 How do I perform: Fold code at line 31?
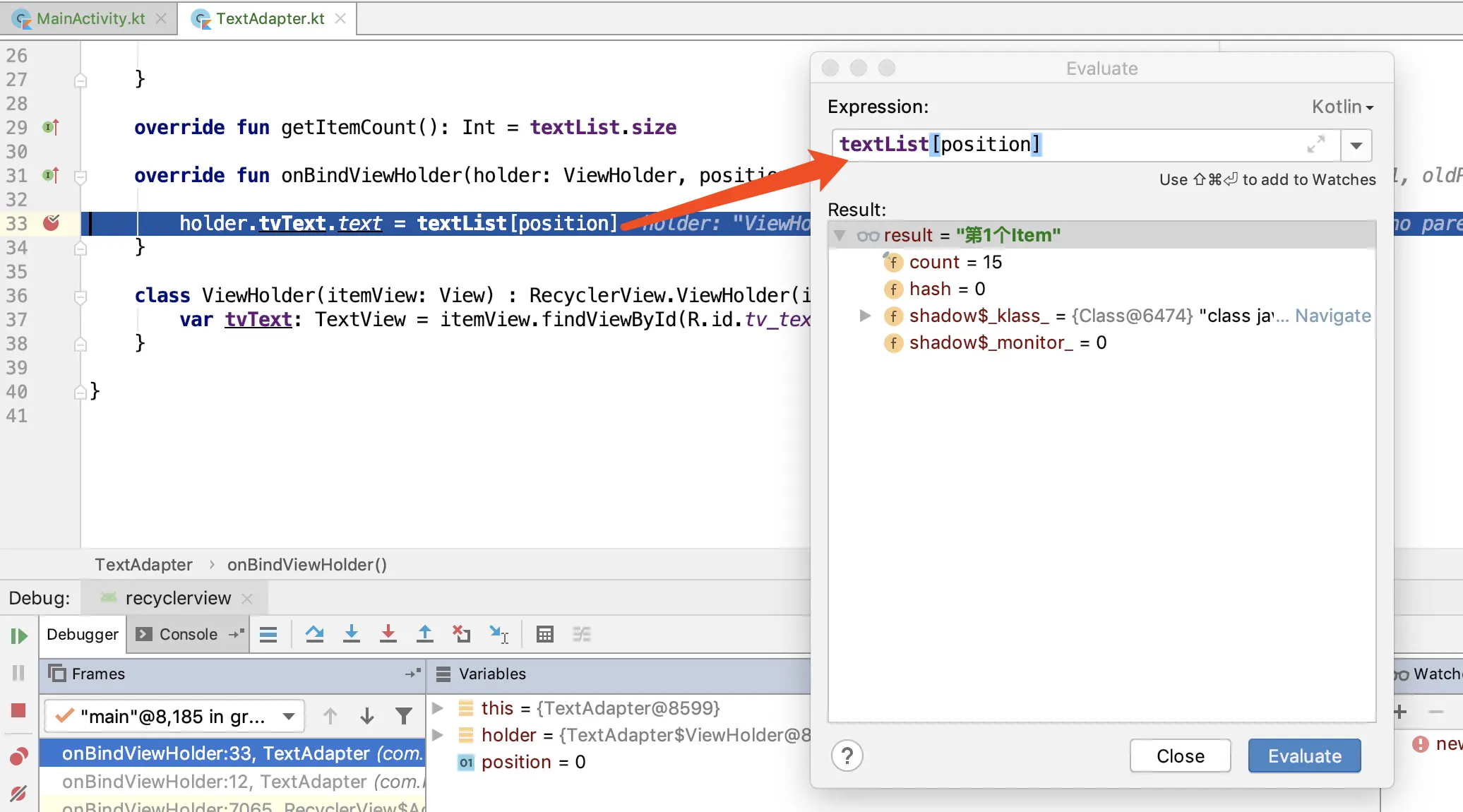coord(80,177)
